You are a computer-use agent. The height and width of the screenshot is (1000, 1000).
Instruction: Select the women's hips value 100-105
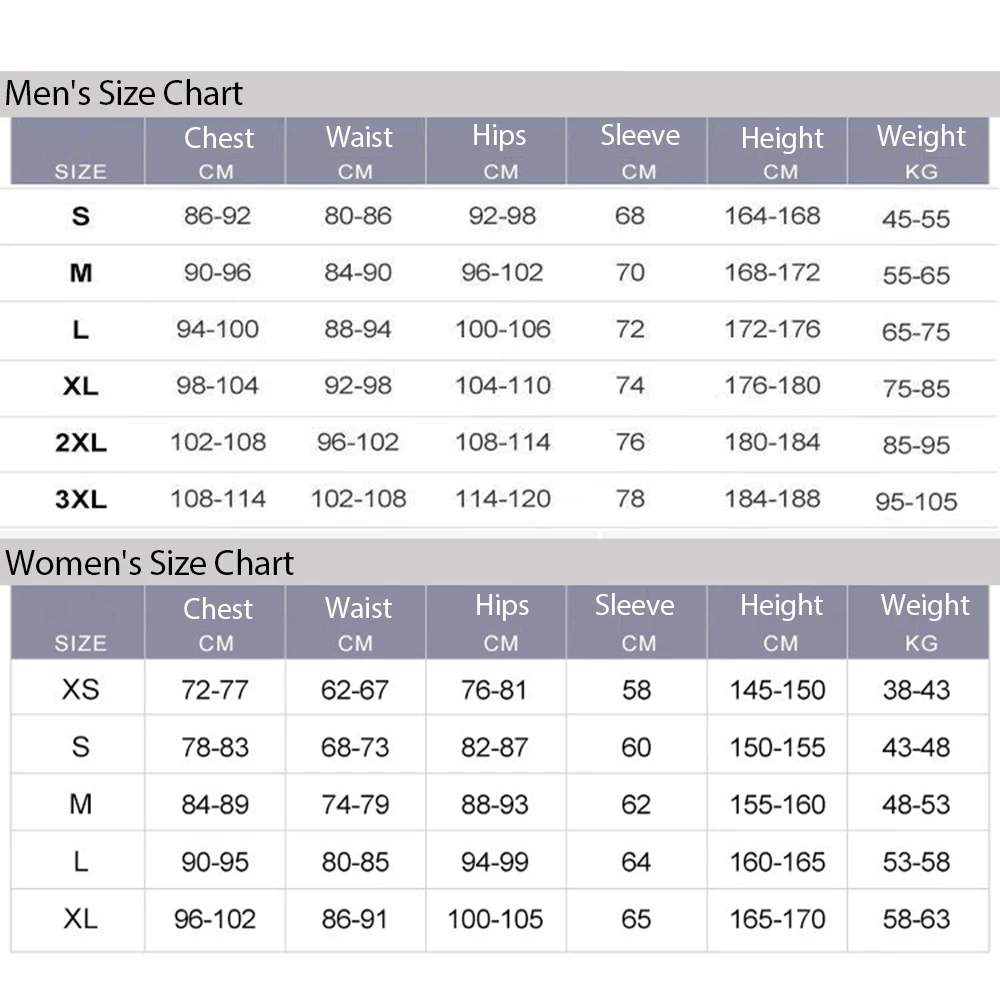495,919
